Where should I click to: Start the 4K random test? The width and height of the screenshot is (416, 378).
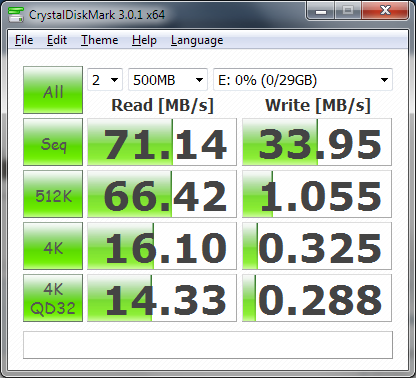[53, 246]
